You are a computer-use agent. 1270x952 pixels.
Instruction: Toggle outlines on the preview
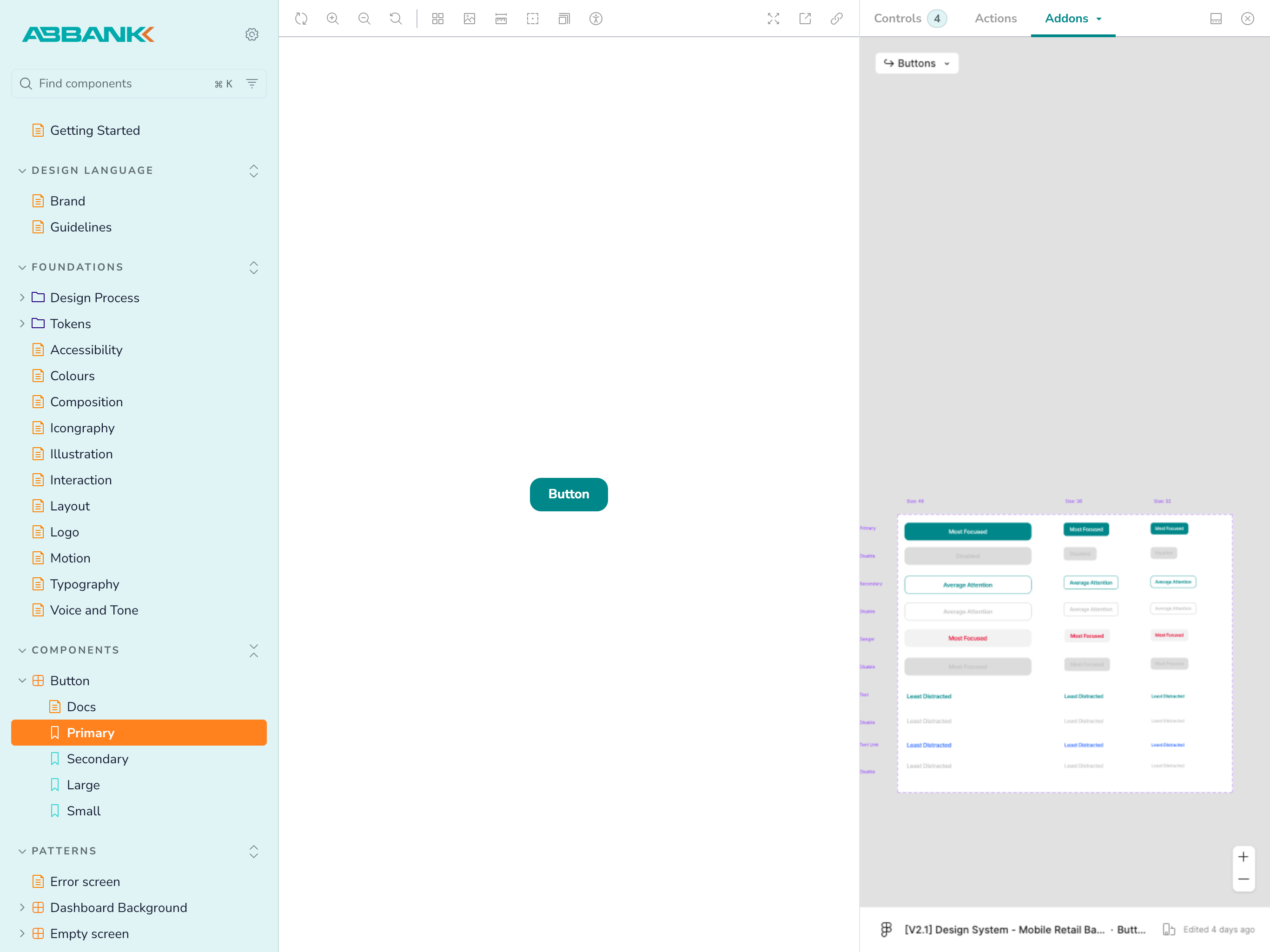[532, 19]
